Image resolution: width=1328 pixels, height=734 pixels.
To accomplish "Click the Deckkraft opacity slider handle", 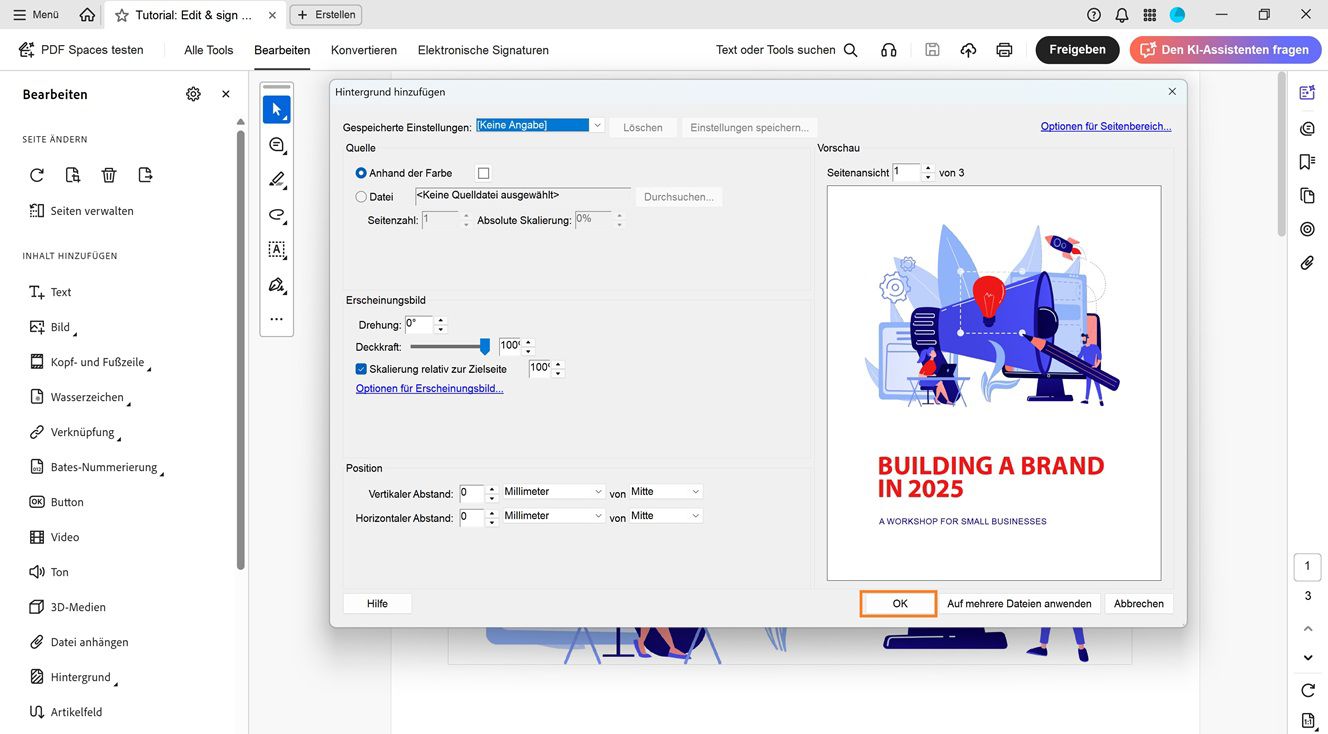I will tap(485, 346).
